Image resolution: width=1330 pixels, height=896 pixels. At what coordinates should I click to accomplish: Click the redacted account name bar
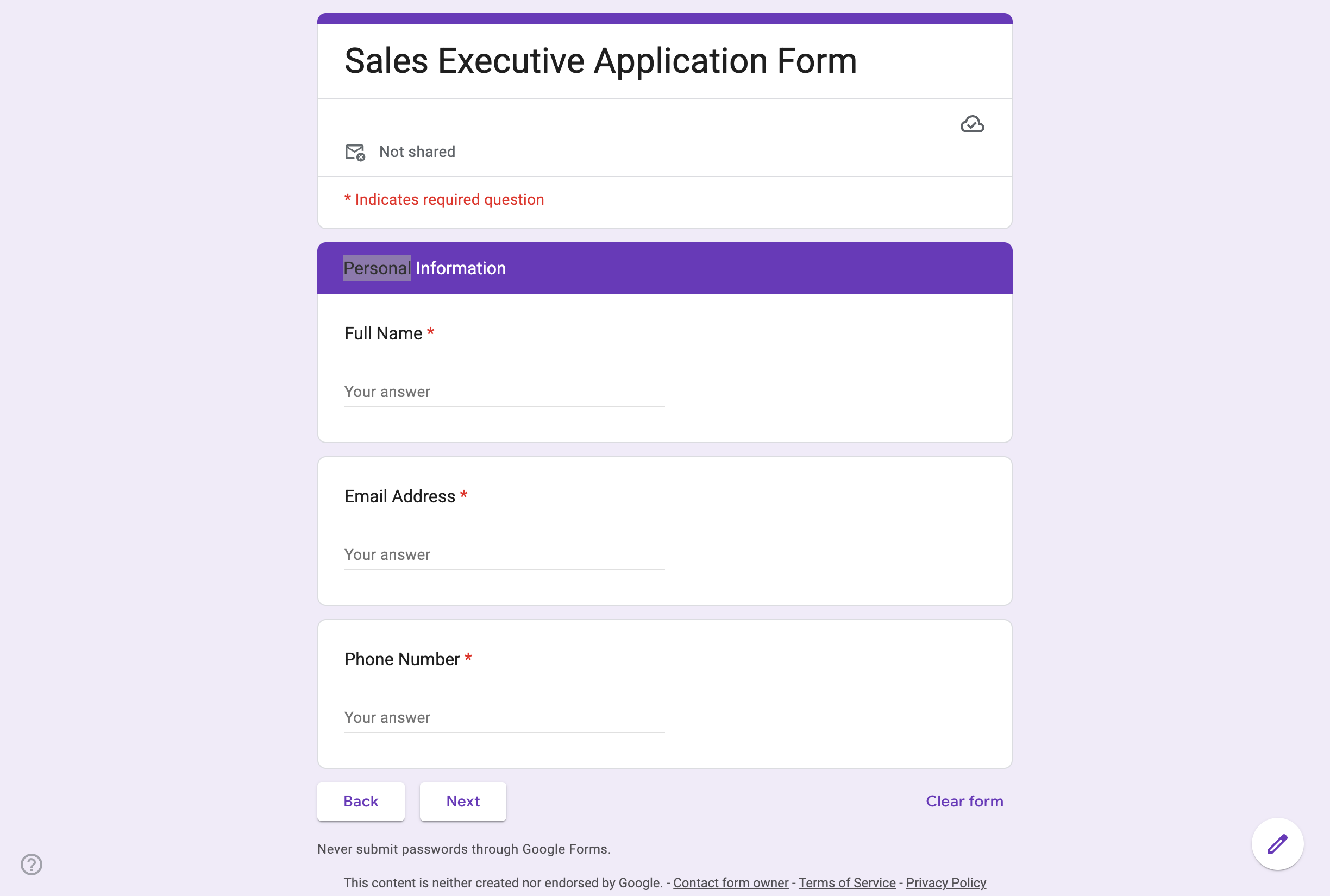click(x=495, y=125)
